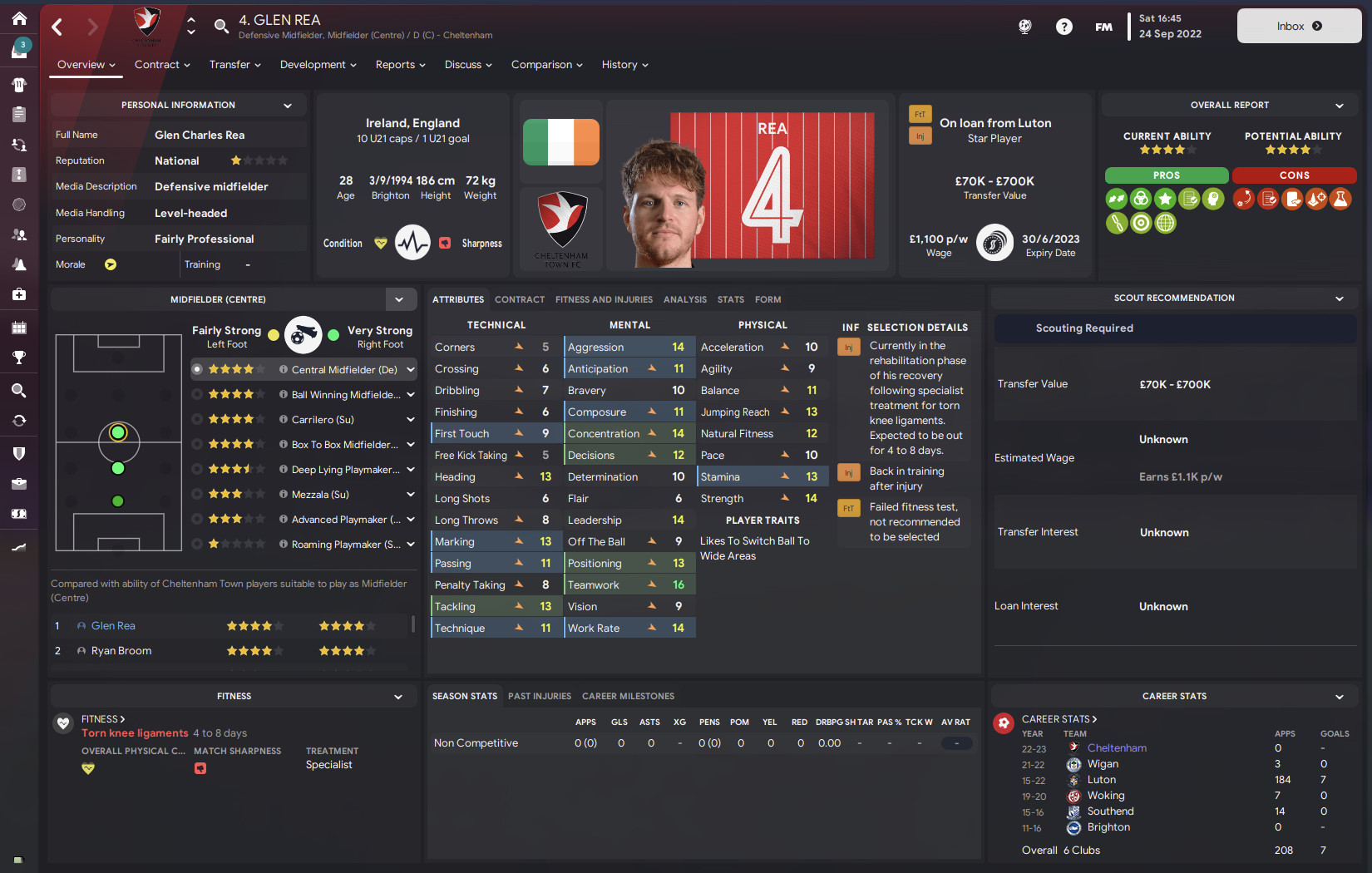This screenshot has height=873, width=1372.
Task: Open the help question mark icon
Action: point(1064,27)
